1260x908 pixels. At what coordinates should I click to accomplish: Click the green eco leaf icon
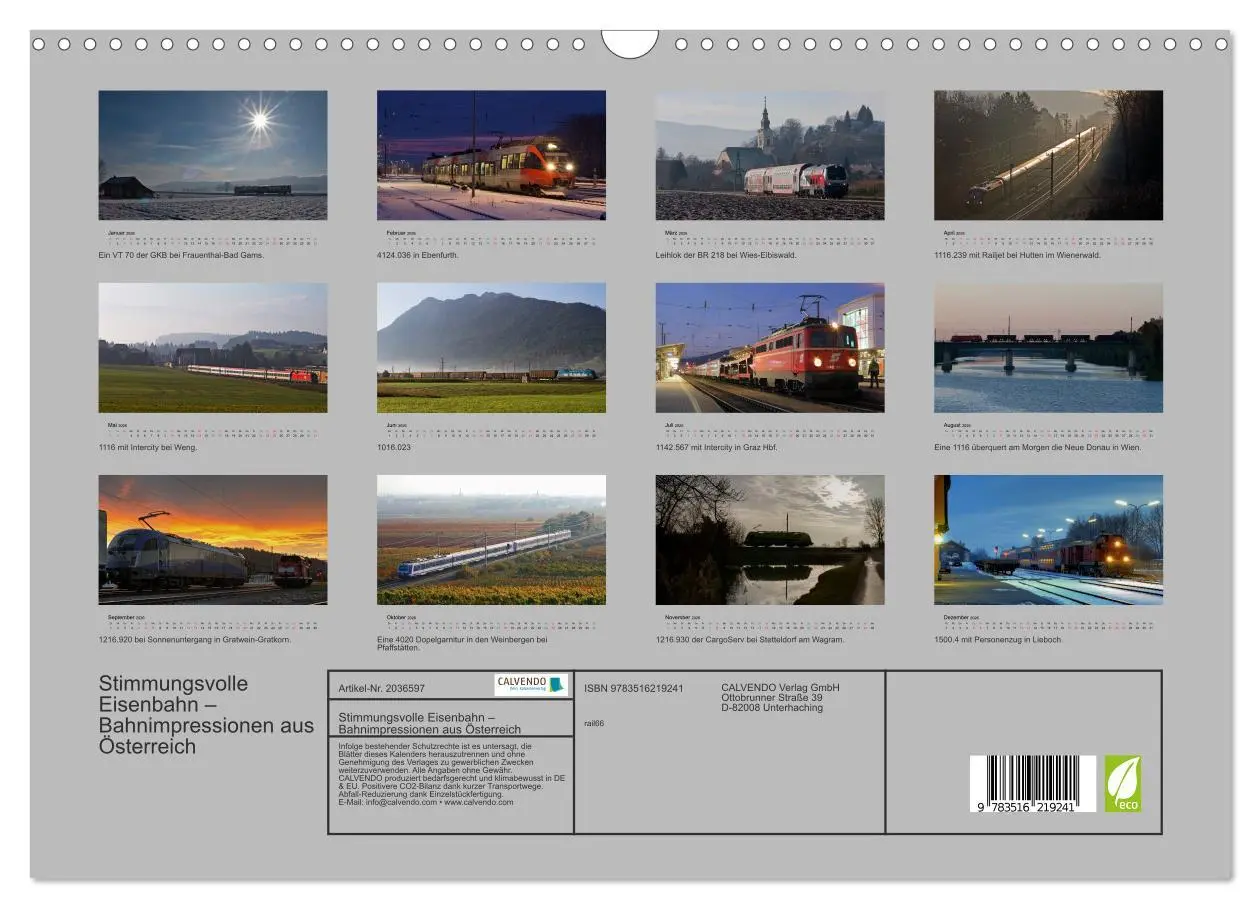(x=1122, y=783)
